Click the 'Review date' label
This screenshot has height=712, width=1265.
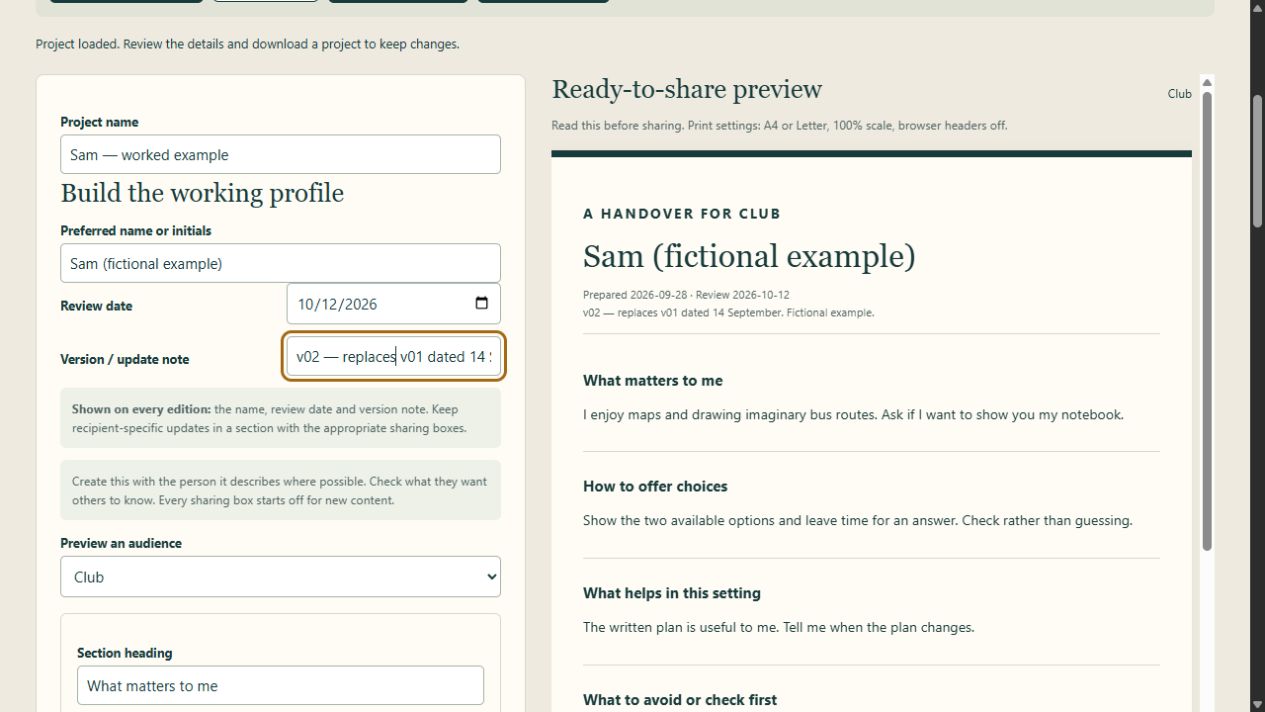(x=96, y=306)
